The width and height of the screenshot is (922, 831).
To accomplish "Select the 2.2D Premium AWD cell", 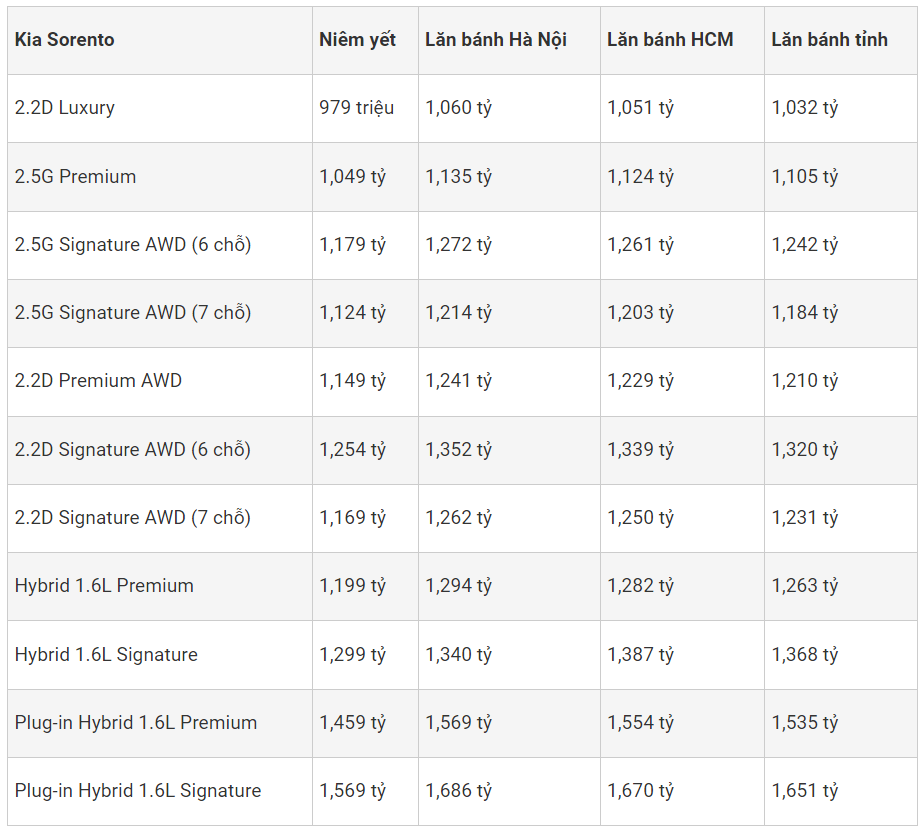I will coord(98,381).
